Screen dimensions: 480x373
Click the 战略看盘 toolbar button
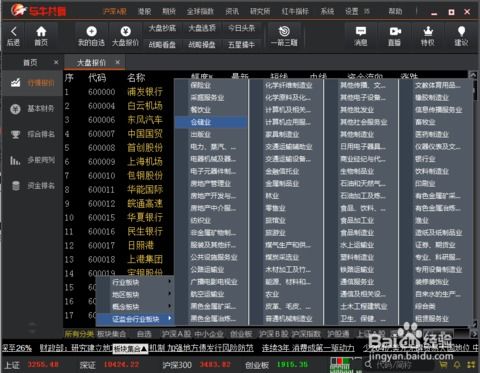[x=162, y=45]
